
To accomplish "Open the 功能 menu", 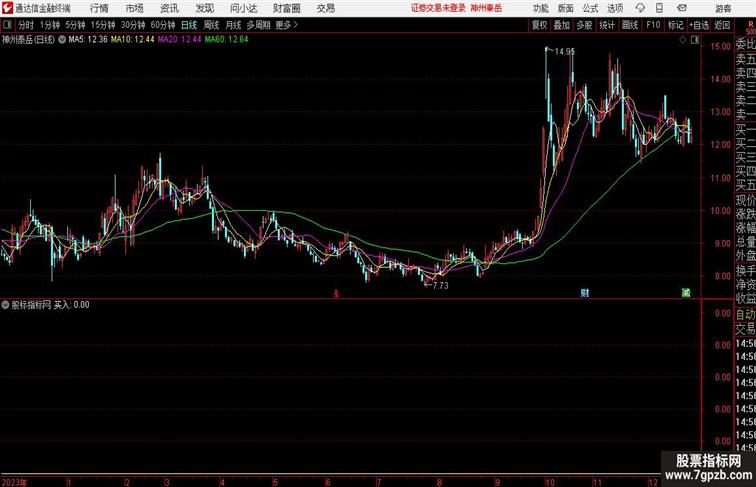I will [x=540, y=8].
